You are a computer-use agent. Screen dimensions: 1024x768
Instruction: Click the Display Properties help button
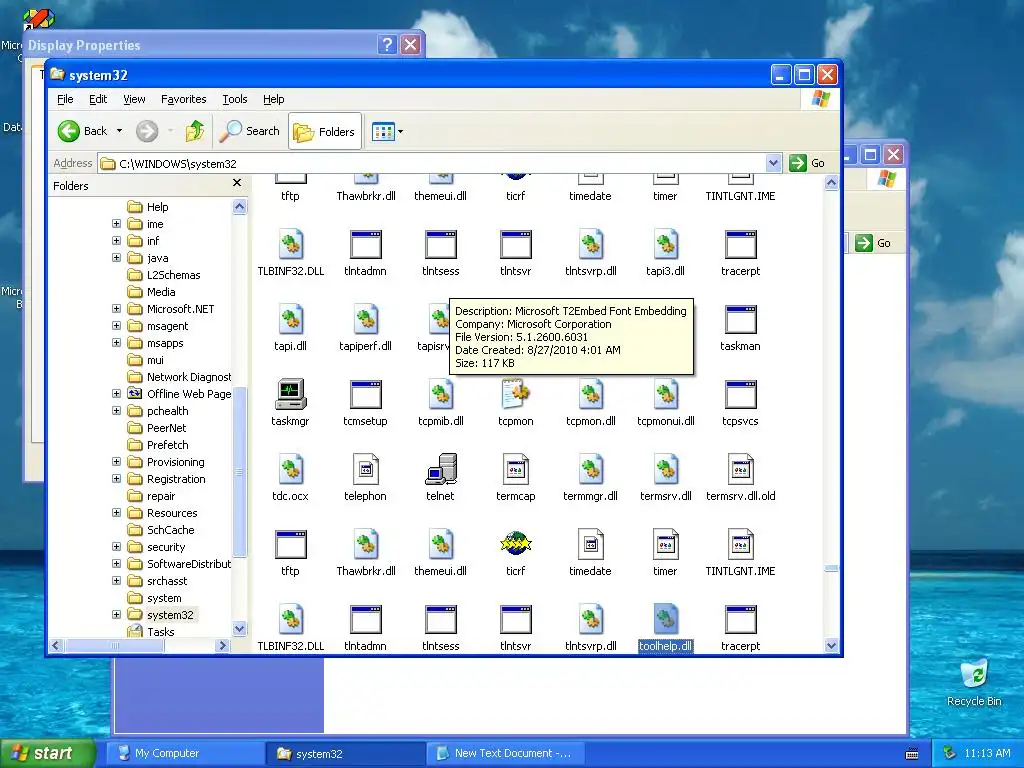(387, 44)
